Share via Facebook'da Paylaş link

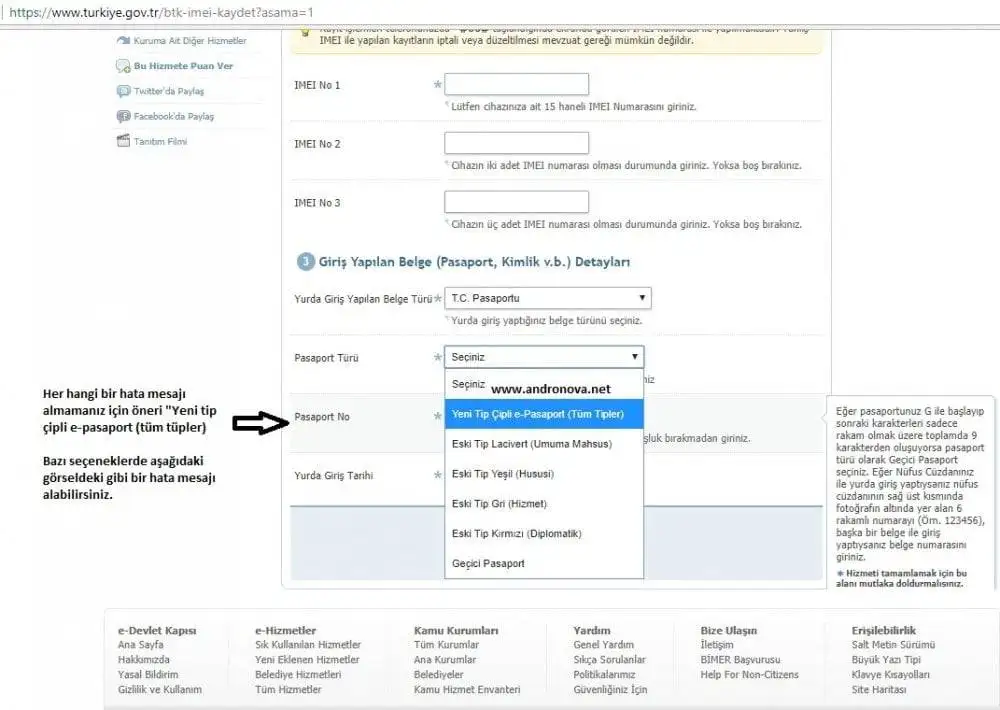click(x=174, y=116)
